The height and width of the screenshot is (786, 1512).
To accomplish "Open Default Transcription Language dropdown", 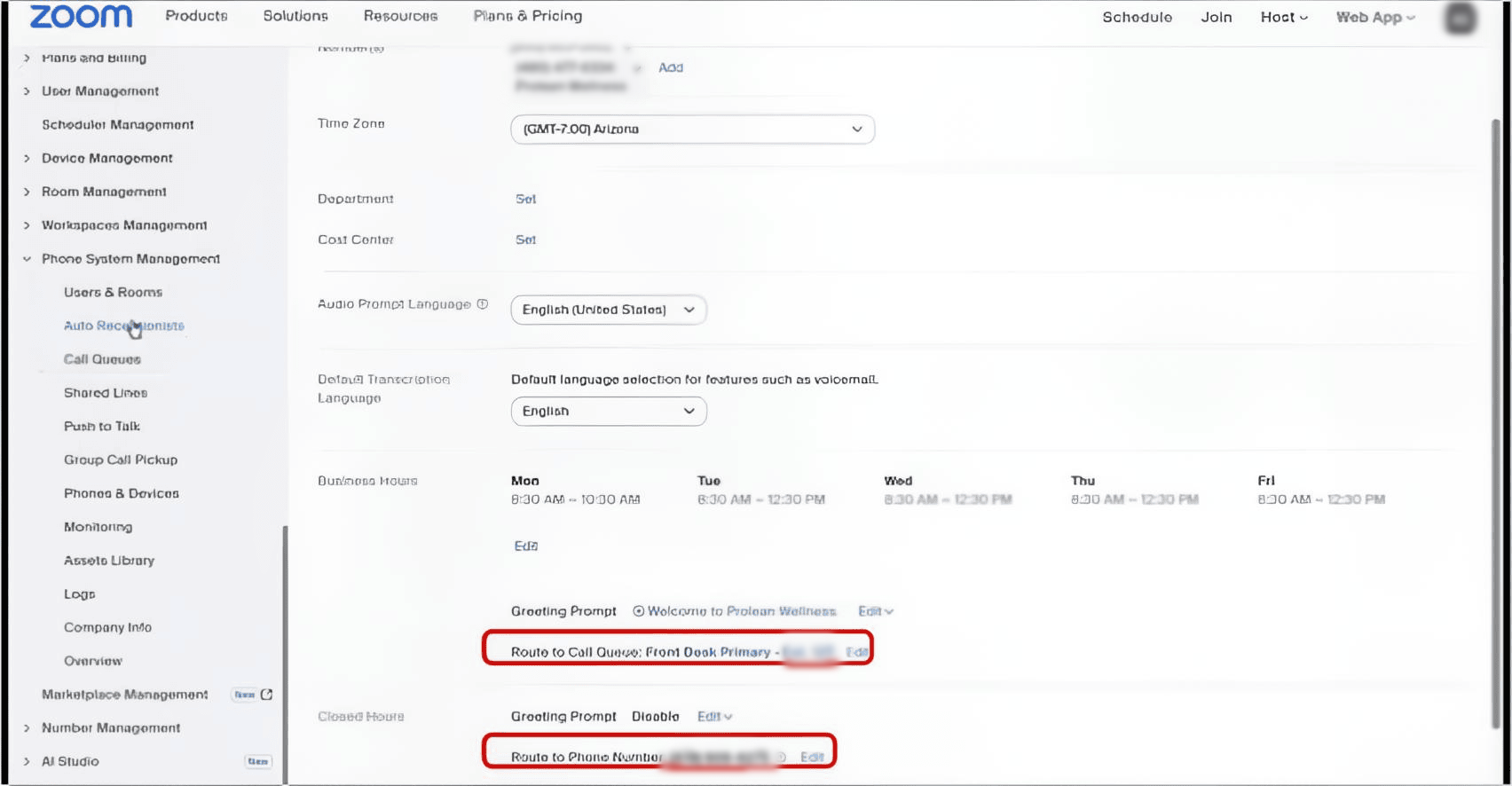I will tap(609, 412).
